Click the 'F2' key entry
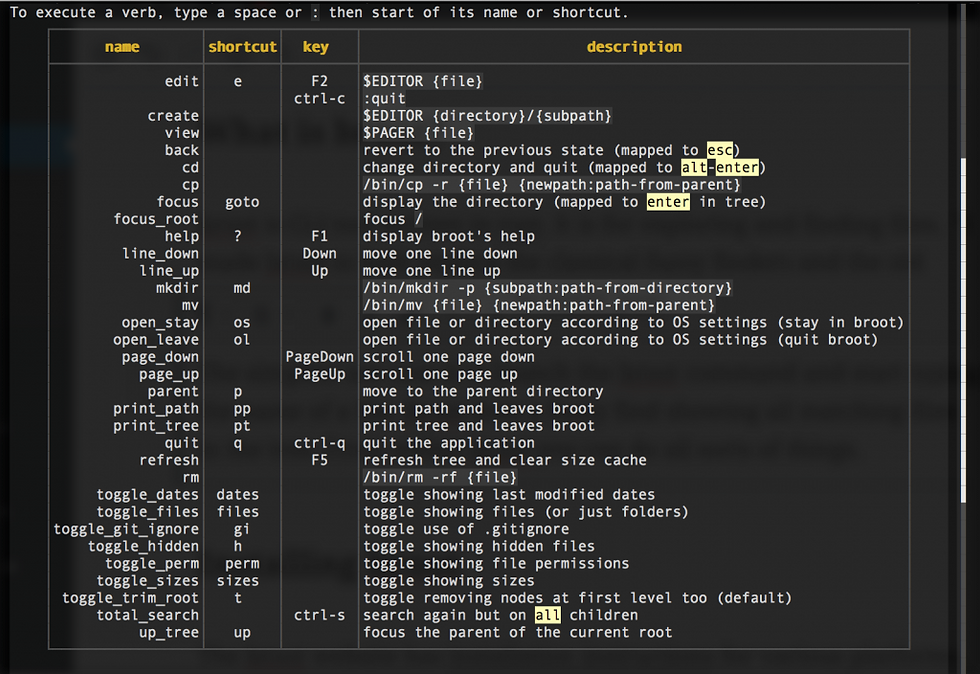This screenshot has height=674, width=980. tap(319, 81)
